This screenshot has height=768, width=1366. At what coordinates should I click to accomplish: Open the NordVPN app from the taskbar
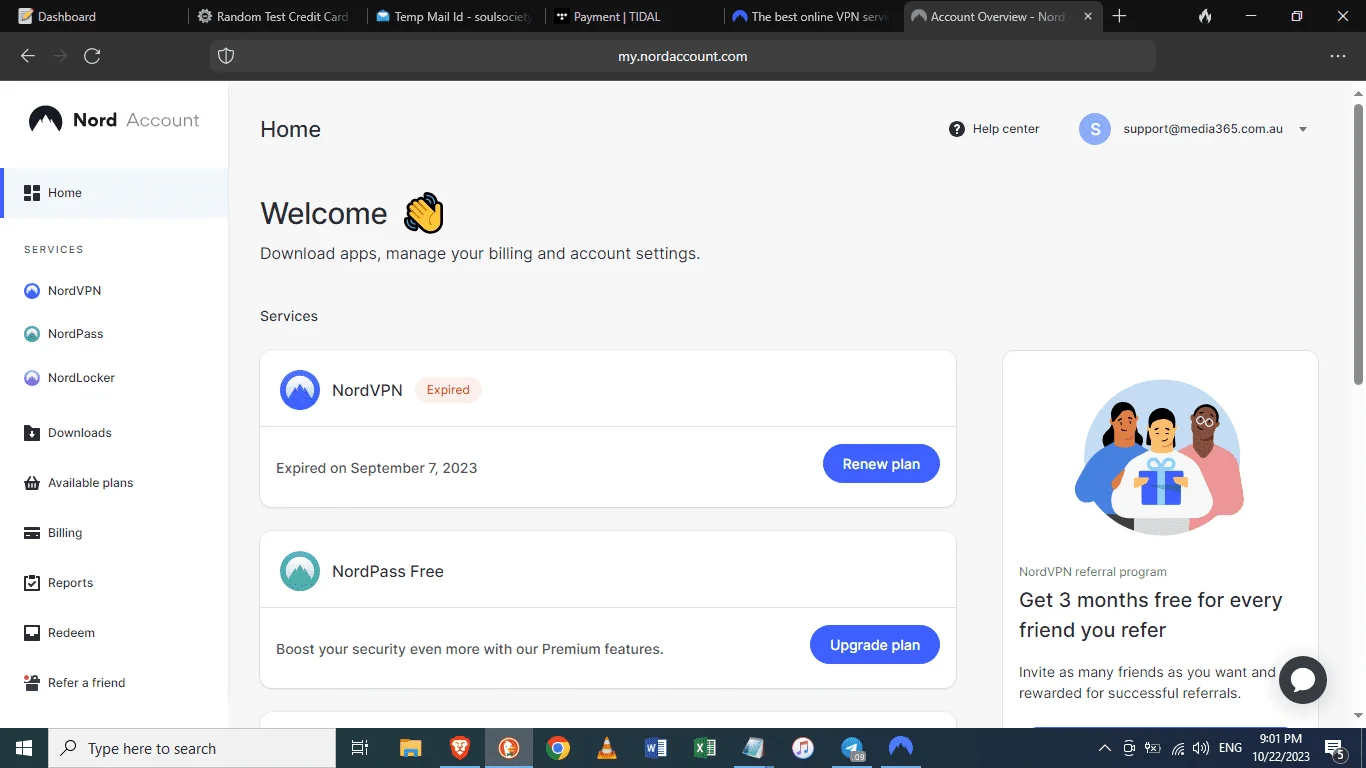point(901,748)
